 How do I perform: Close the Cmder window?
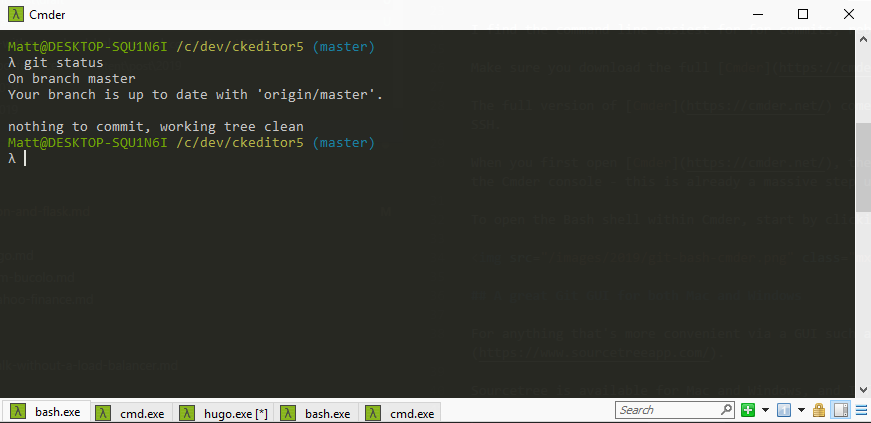tap(849, 14)
